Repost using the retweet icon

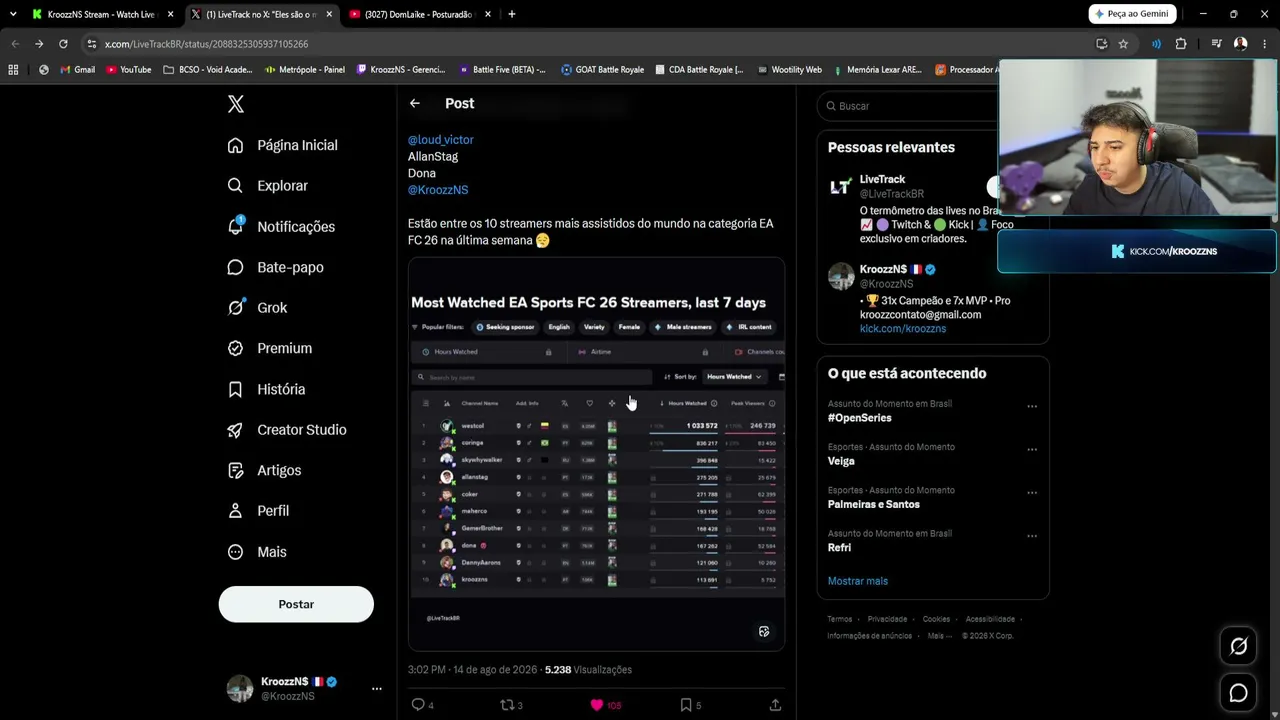click(x=506, y=705)
